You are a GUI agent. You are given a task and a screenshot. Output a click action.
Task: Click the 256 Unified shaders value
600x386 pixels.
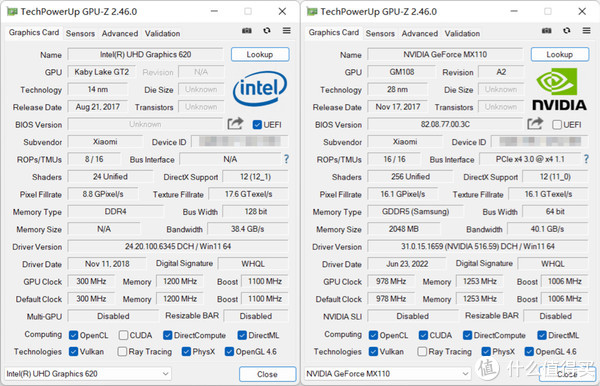(x=410, y=177)
